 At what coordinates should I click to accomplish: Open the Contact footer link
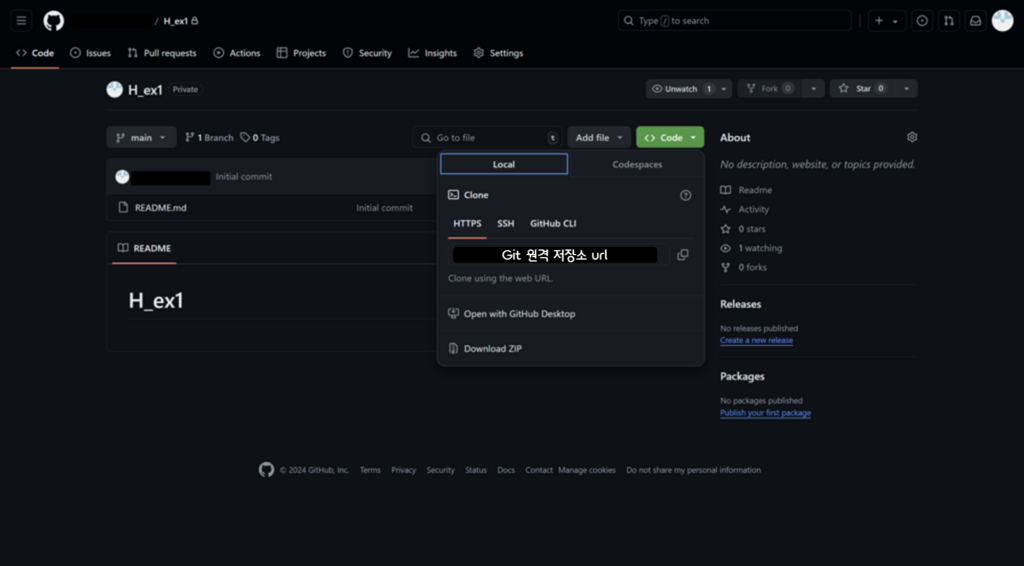tap(539, 470)
